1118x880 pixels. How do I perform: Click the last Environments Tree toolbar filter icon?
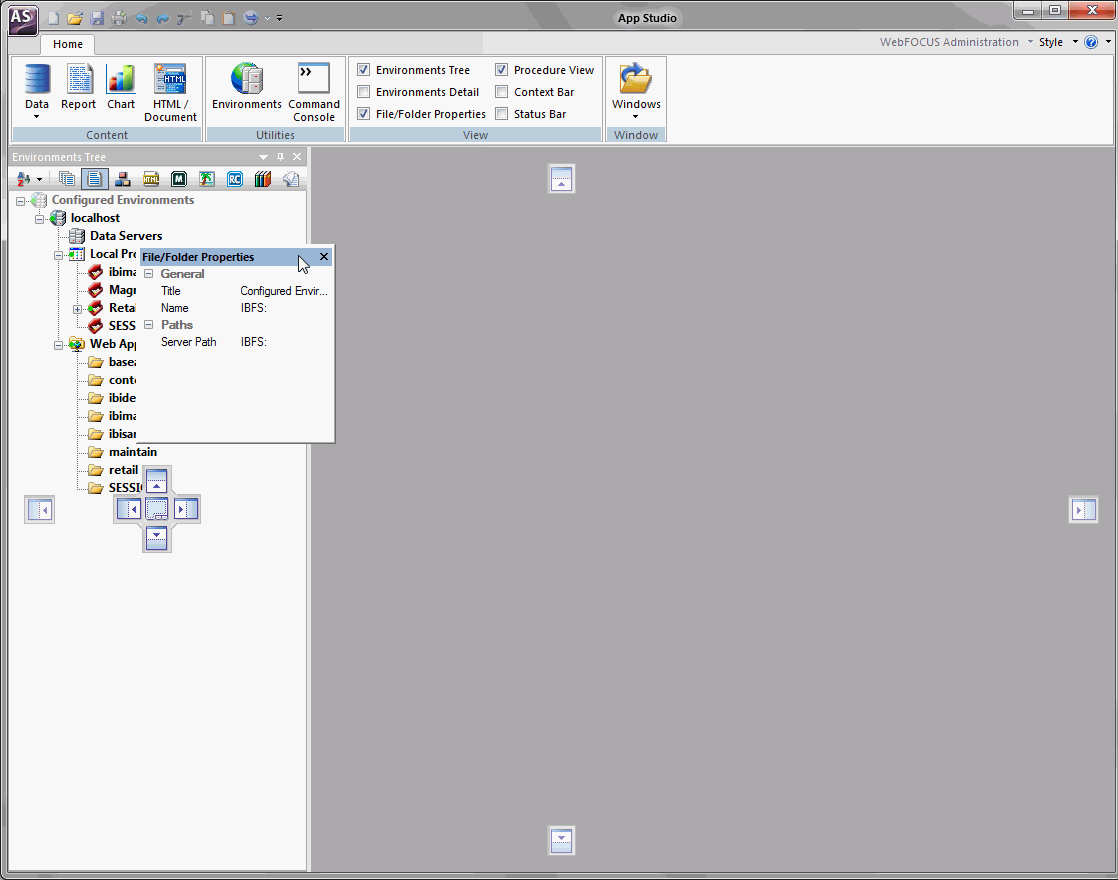point(290,179)
